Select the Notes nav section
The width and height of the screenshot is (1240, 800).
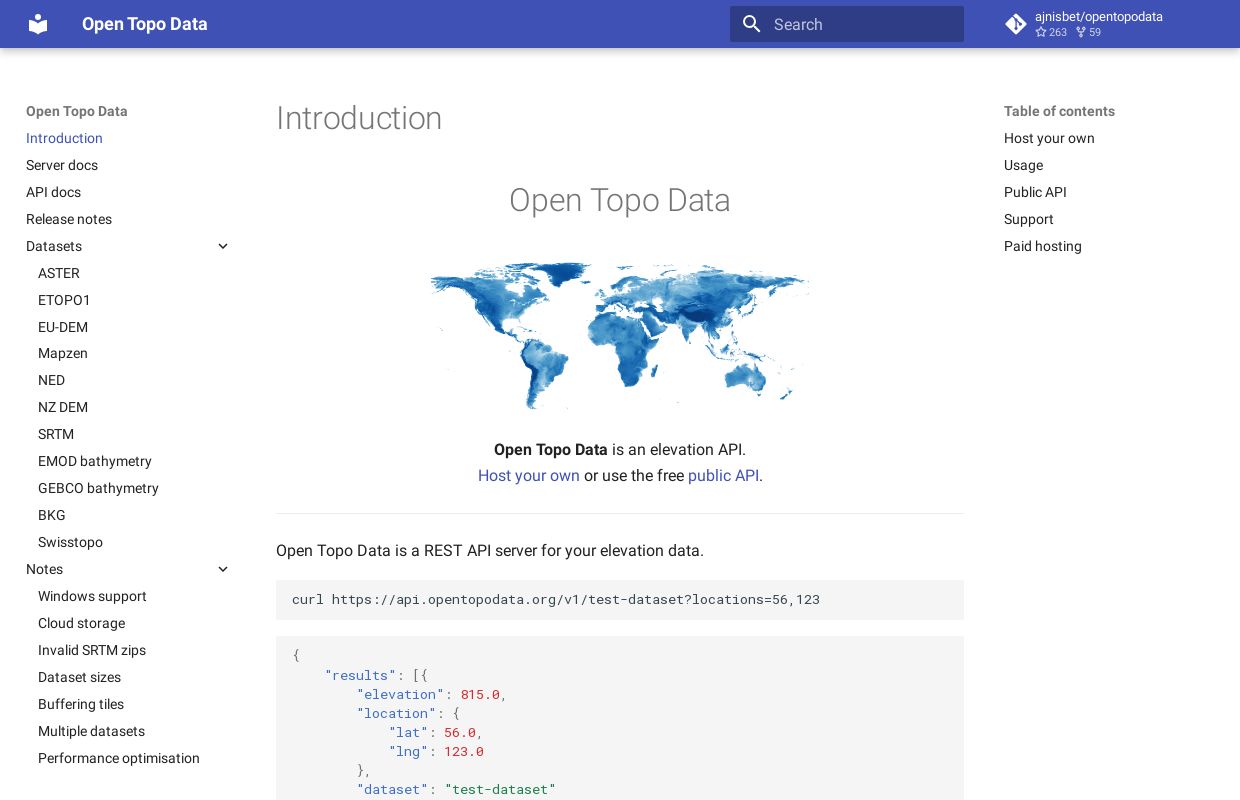(x=44, y=569)
